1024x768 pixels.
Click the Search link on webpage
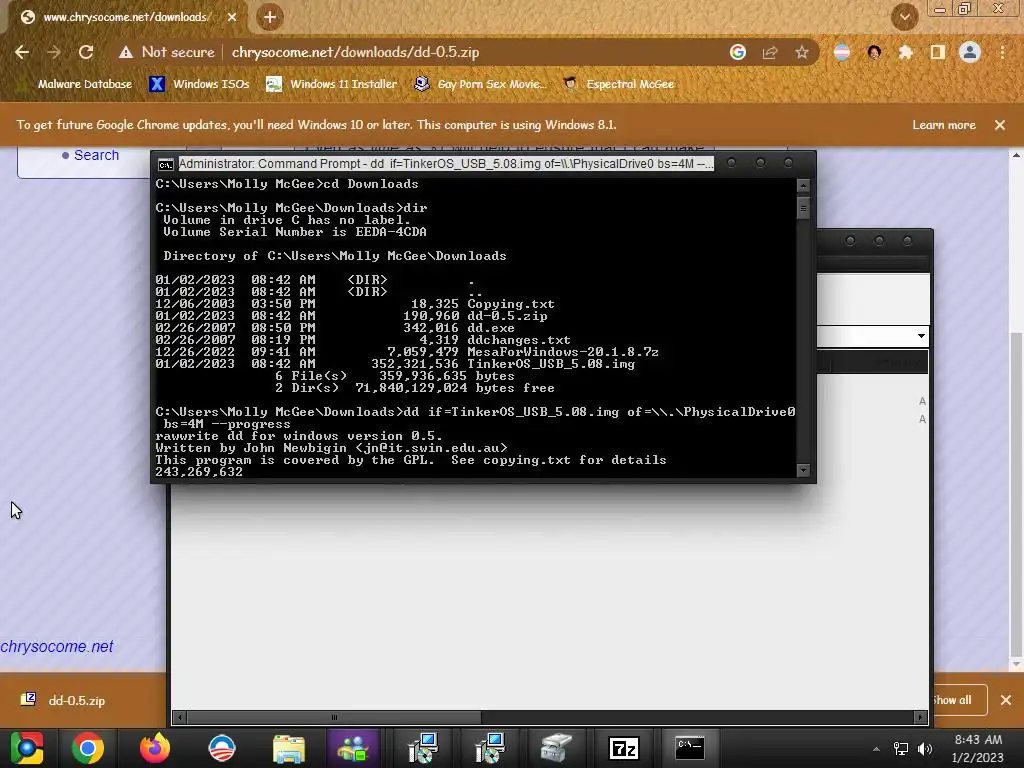96,155
